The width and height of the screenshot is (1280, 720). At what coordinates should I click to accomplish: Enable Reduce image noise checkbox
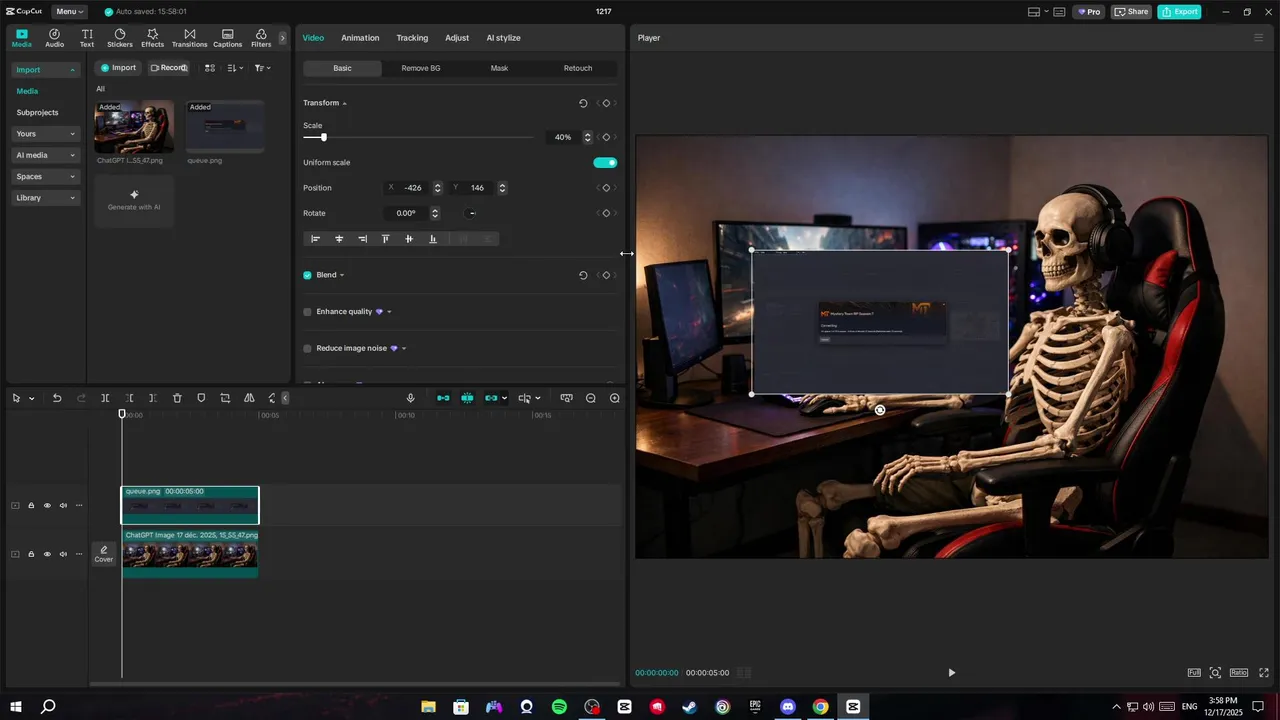308,349
